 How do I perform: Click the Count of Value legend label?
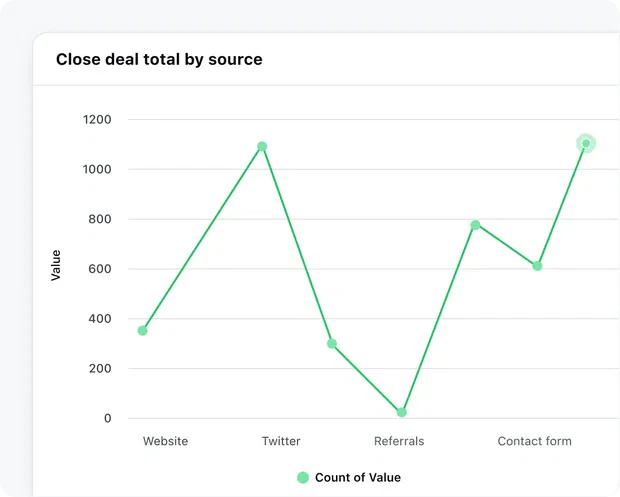pyautogui.click(x=358, y=478)
